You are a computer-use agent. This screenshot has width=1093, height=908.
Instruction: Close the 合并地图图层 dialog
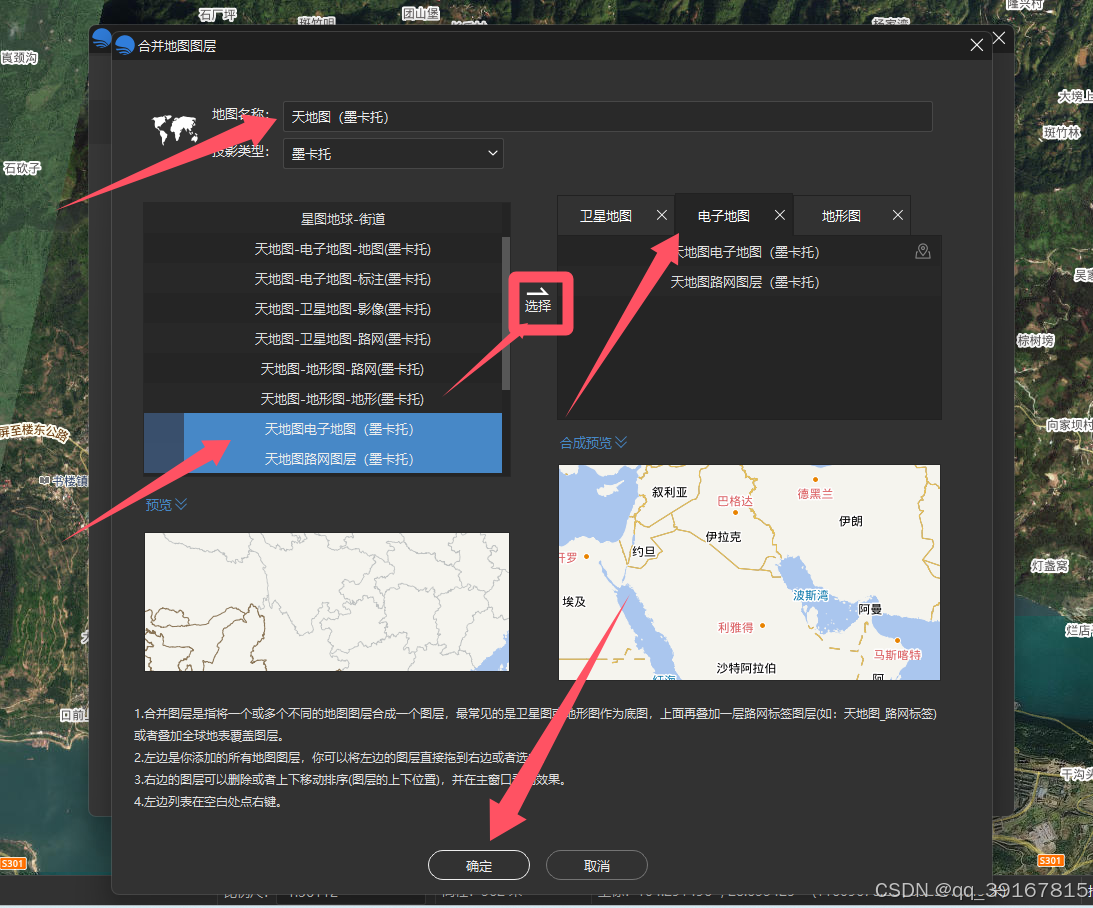click(x=977, y=45)
